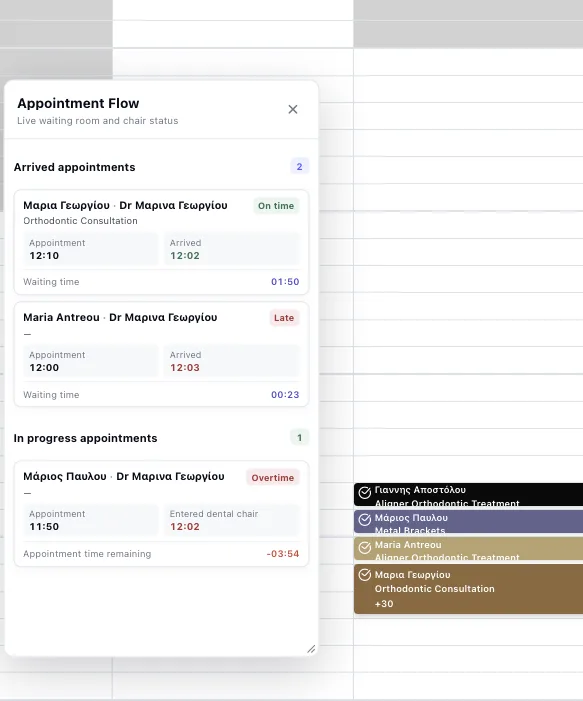
Task: Click remaining time value -03:54
Action: (x=283, y=553)
